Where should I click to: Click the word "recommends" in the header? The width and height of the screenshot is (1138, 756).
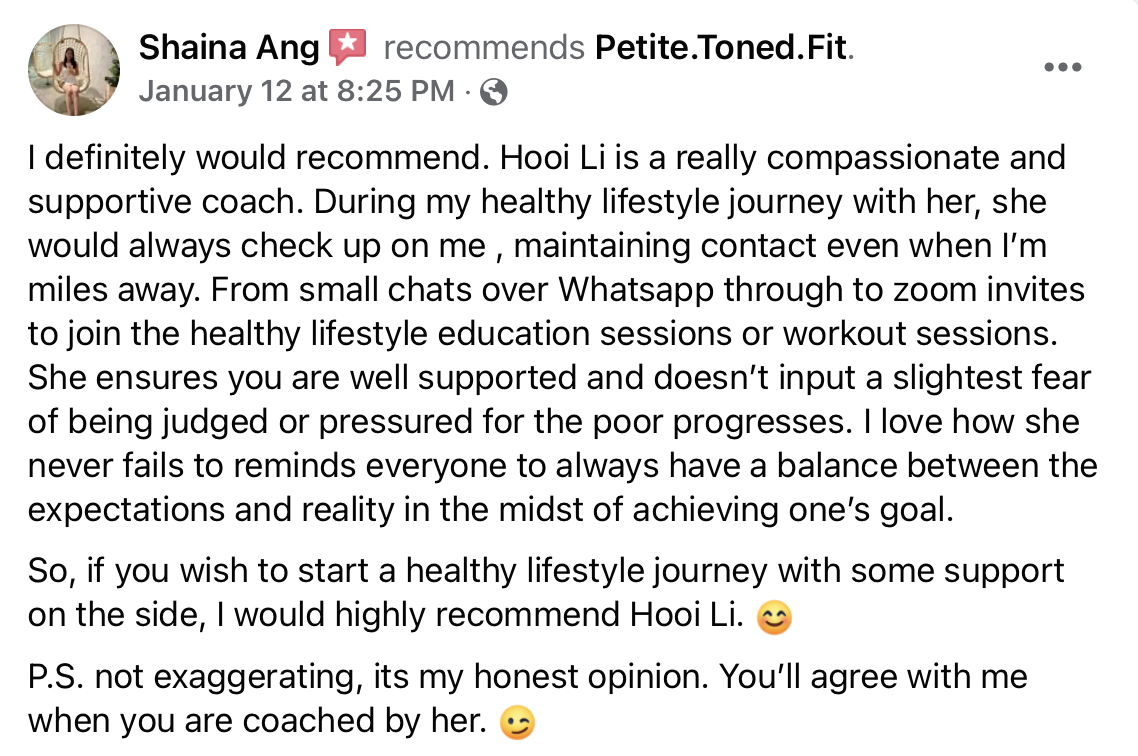tap(484, 47)
